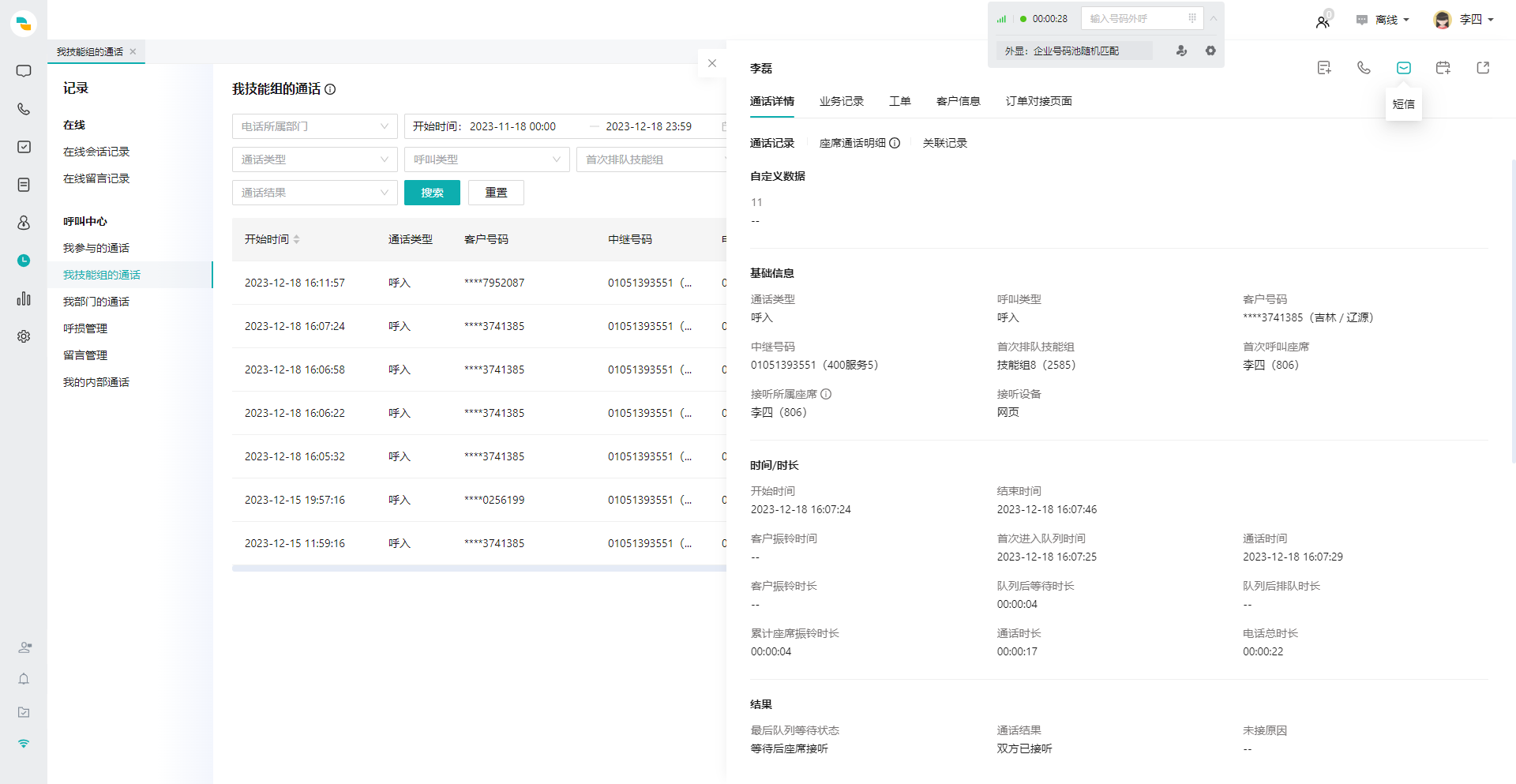
Task: Select the 关联记录 sub-tab
Action: point(945,143)
